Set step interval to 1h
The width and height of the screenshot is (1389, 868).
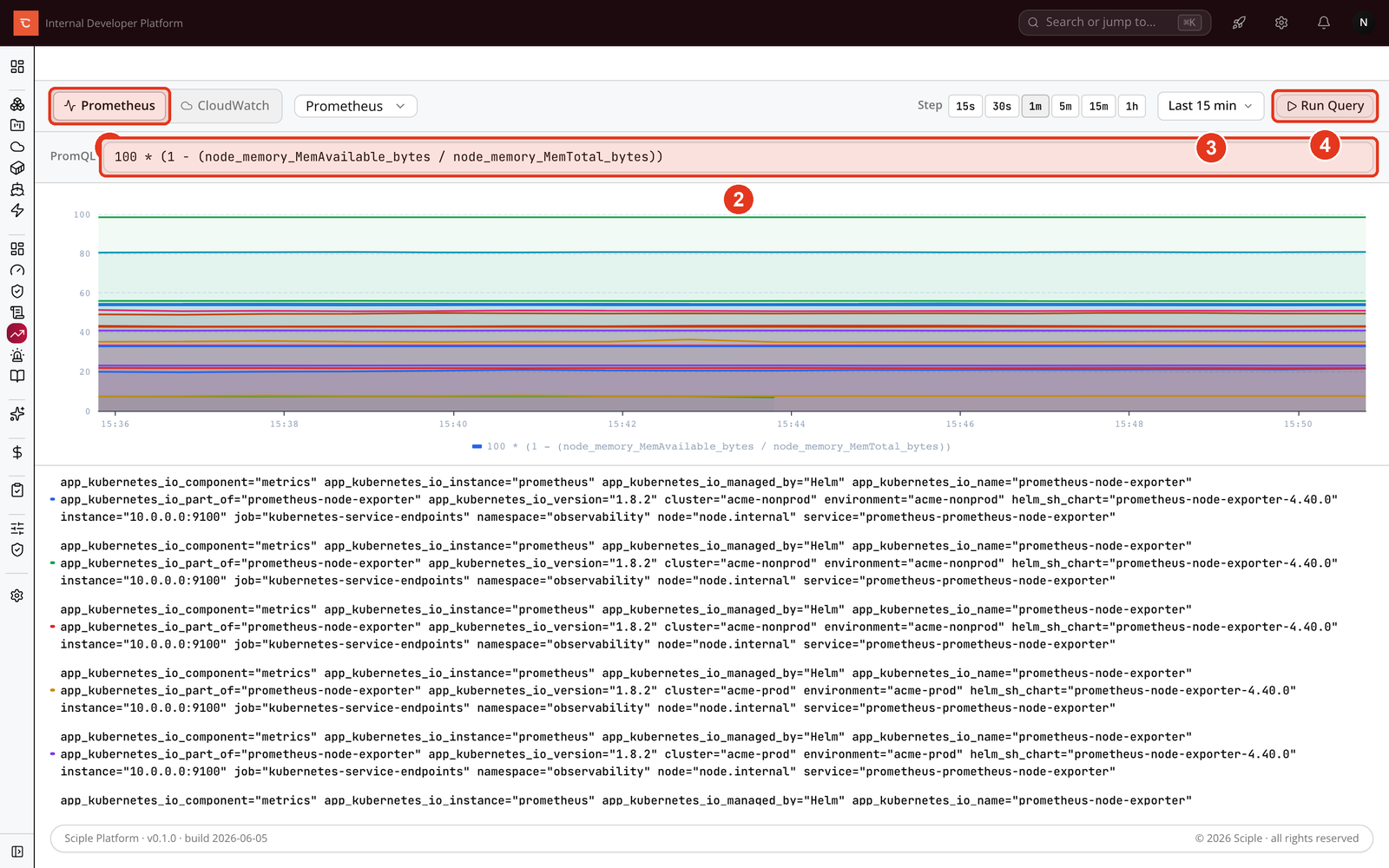pyautogui.click(x=1132, y=106)
